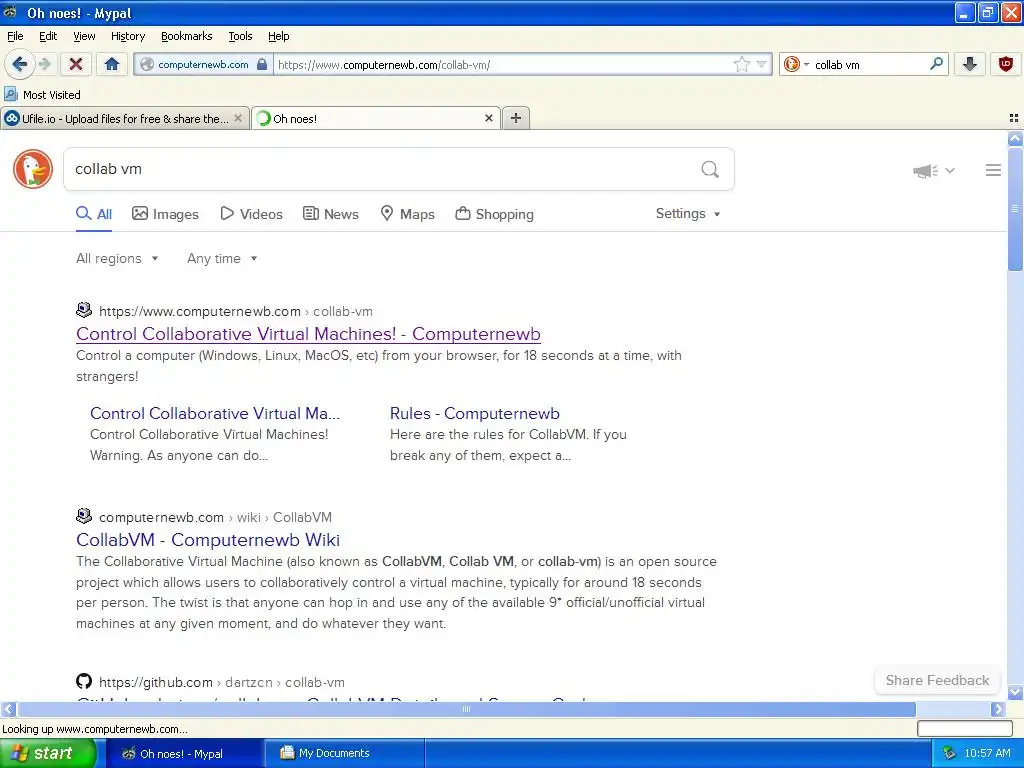The image size is (1024, 768).
Task: Switch to Videos results
Action: [x=251, y=214]
